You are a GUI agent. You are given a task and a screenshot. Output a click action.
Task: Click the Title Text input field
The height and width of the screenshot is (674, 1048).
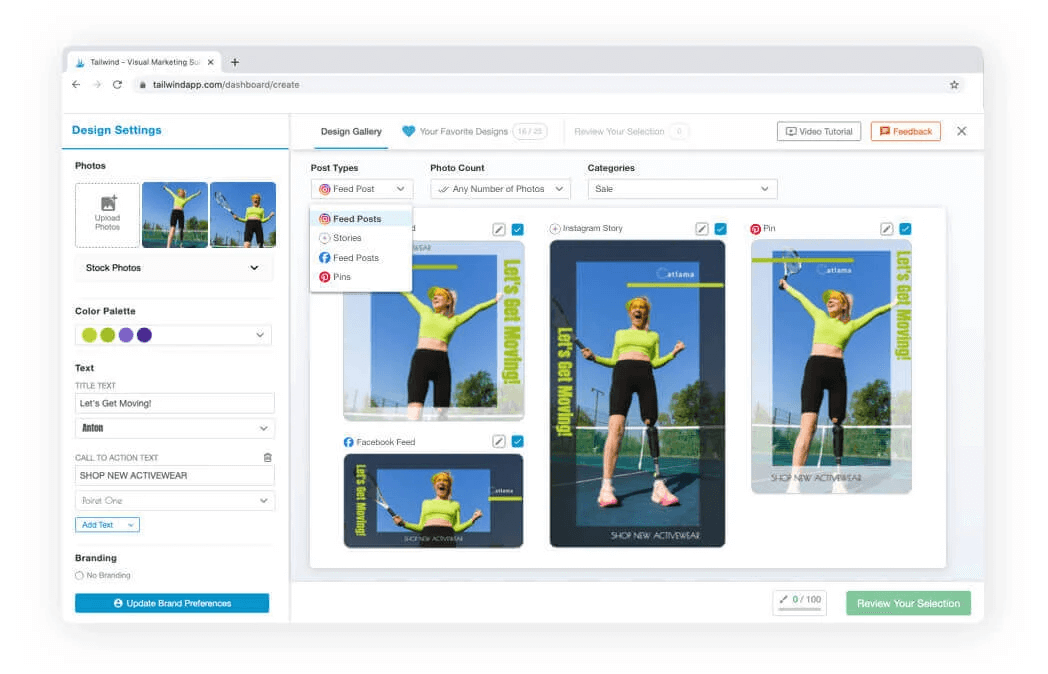174,403
